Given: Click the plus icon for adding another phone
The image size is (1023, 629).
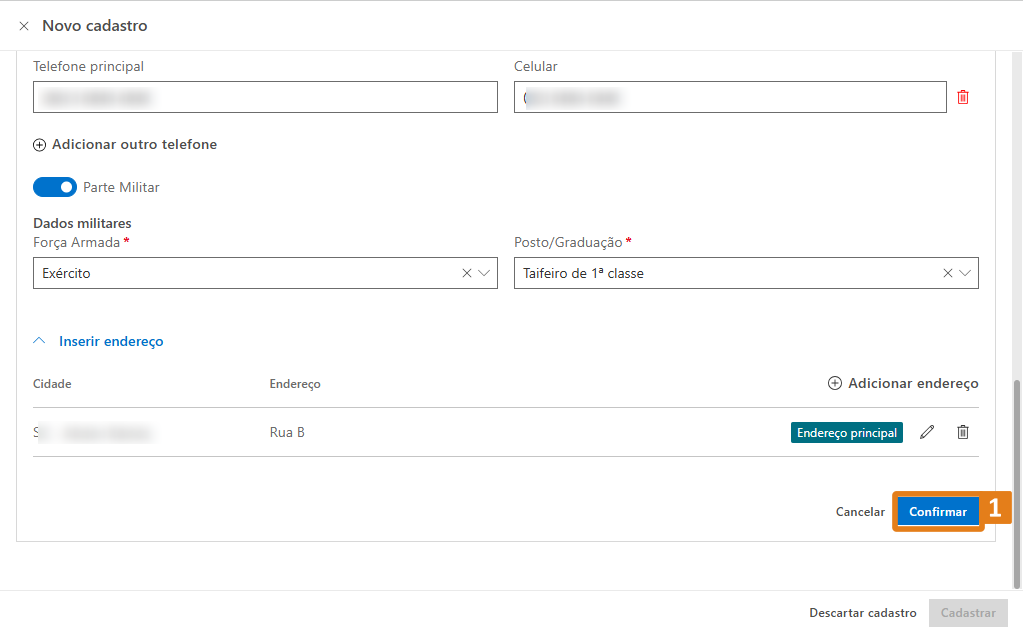Looking at the screenshot, I should point(40,145).
